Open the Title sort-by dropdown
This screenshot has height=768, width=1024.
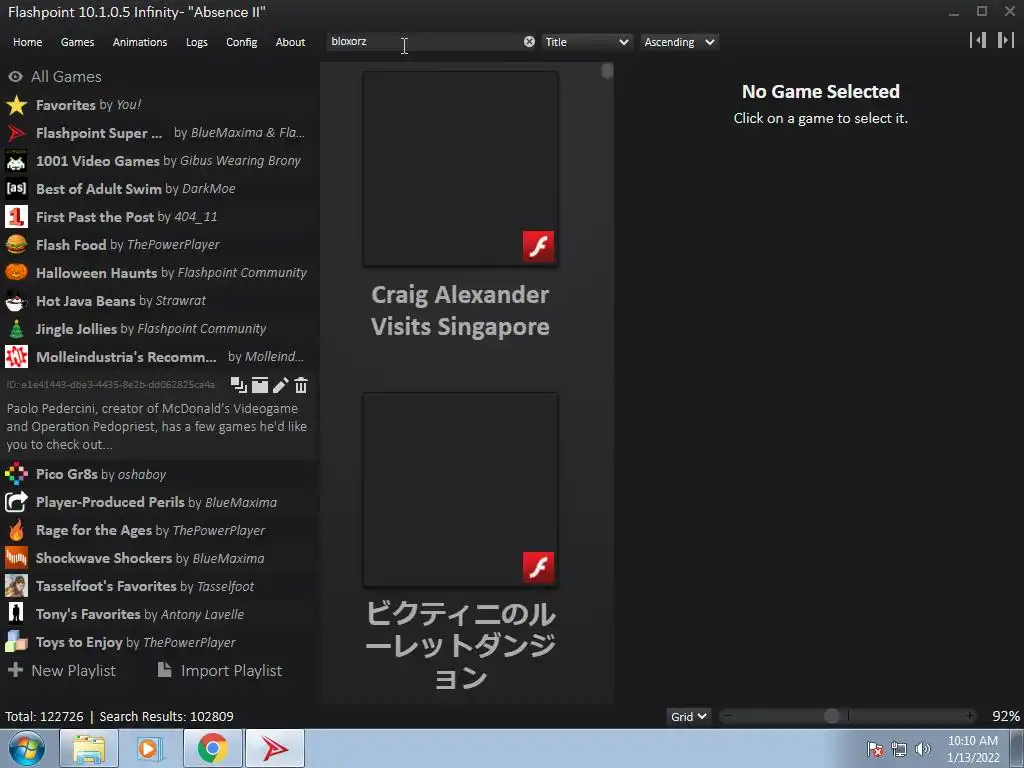point(586,42)
